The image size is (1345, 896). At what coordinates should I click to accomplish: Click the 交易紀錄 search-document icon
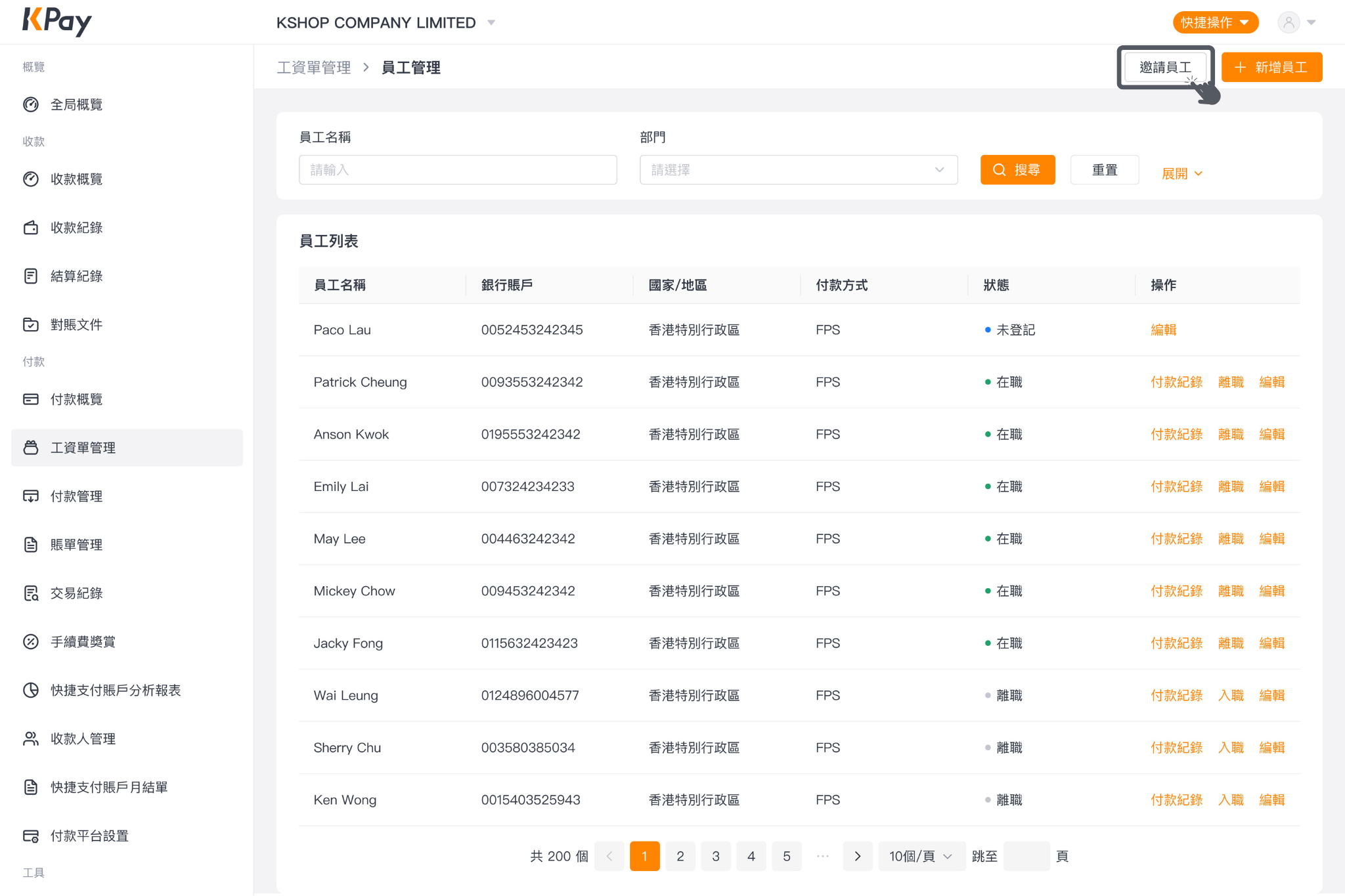tap(31, 593)
